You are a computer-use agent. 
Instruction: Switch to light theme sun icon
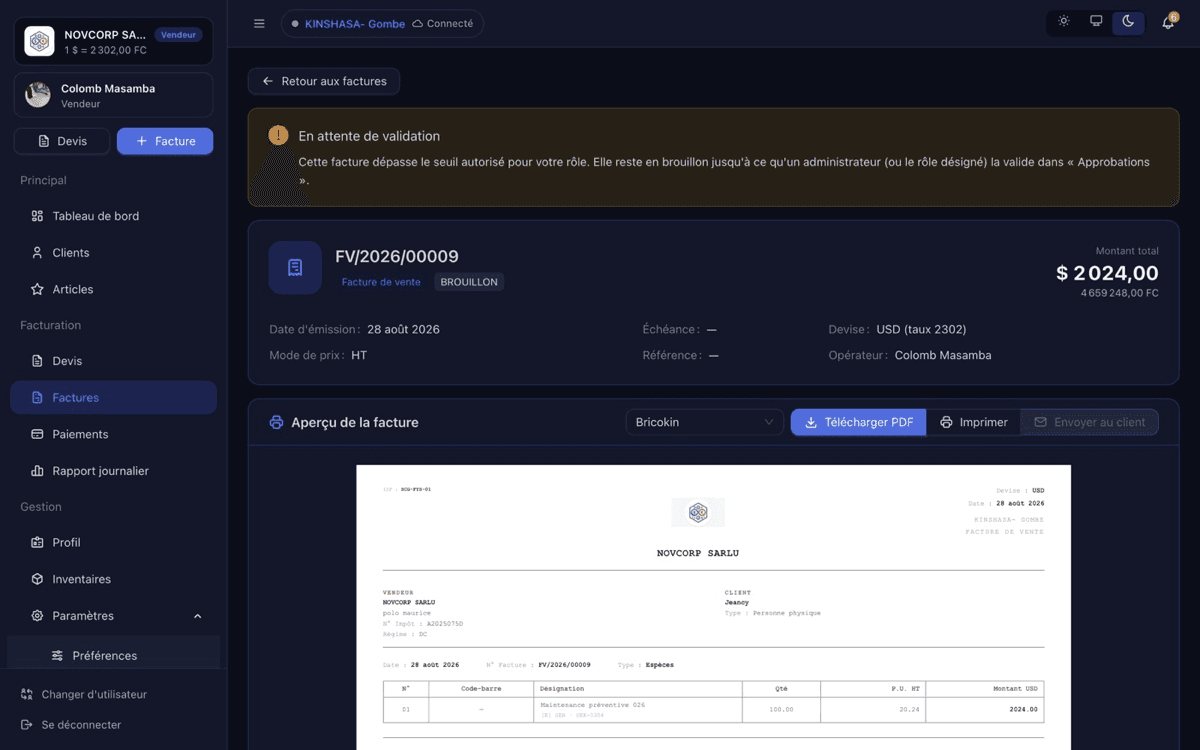point(1064,21)
